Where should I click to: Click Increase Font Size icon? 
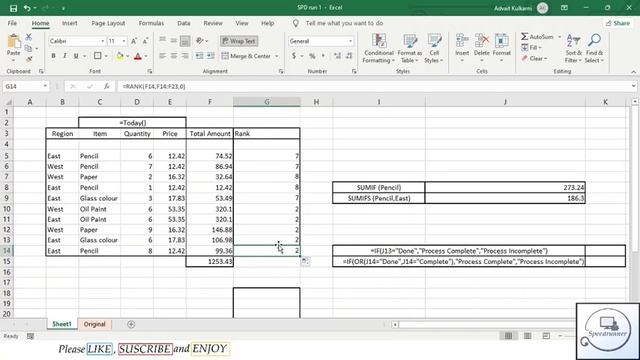click(x=134, y=41)
